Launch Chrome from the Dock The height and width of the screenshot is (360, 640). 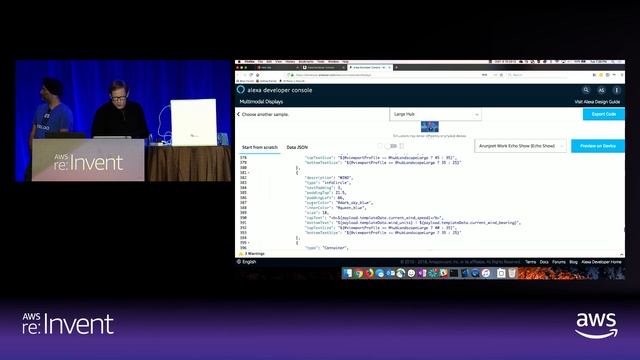tap(358, 273)
